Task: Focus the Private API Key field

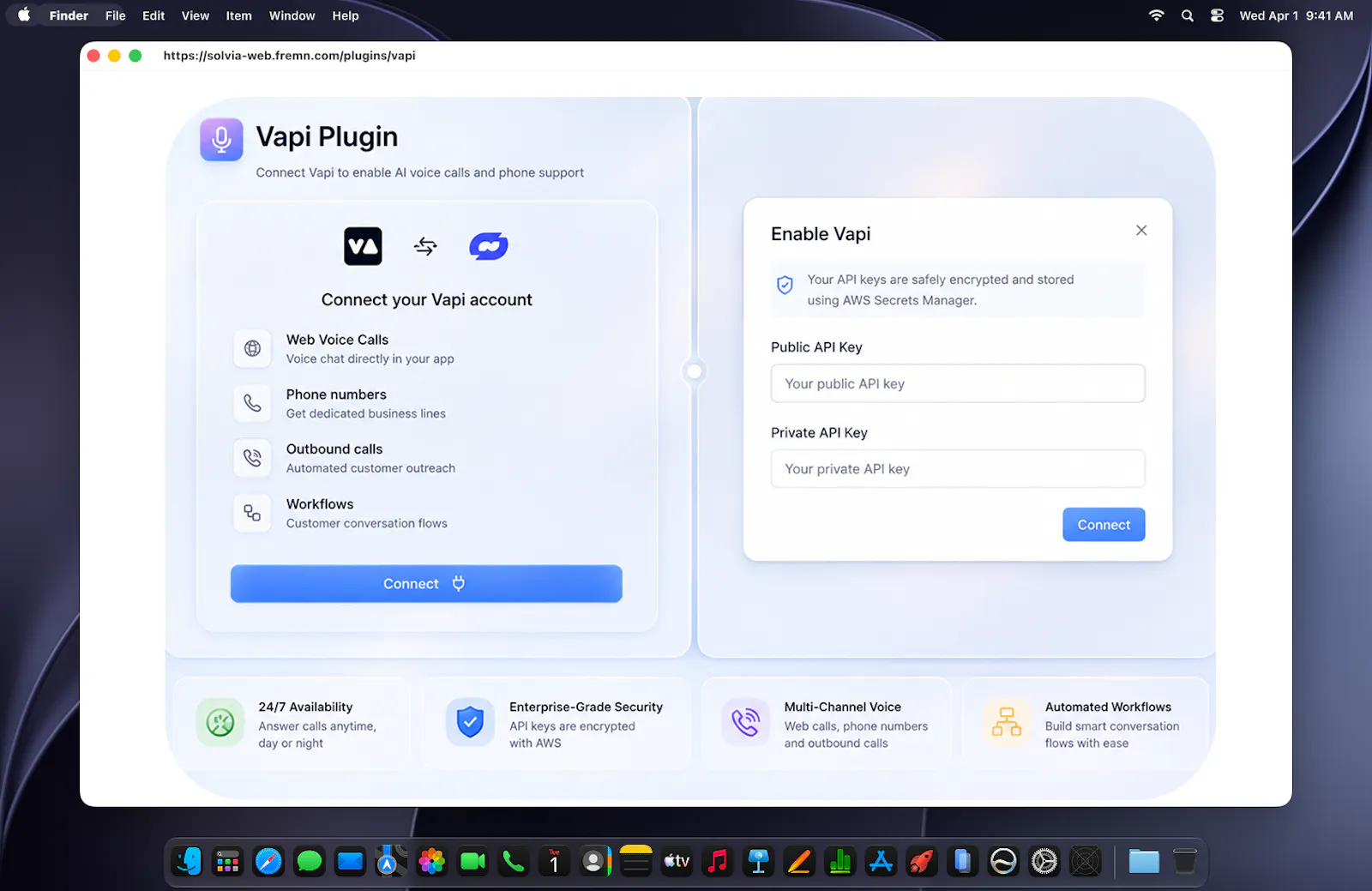Action: (958, 469)
